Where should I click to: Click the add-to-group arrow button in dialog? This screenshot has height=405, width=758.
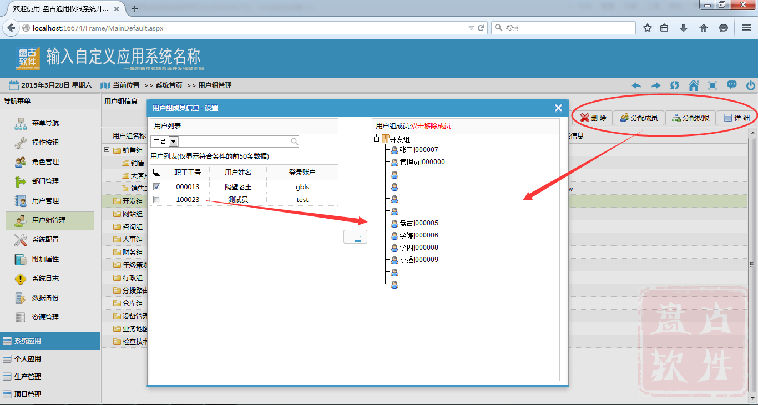(355, 236)
